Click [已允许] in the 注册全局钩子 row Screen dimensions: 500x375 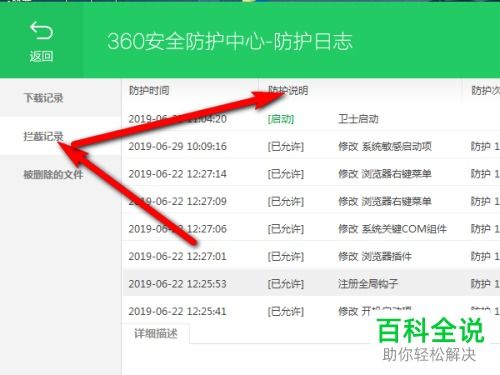tap(286, 284)
